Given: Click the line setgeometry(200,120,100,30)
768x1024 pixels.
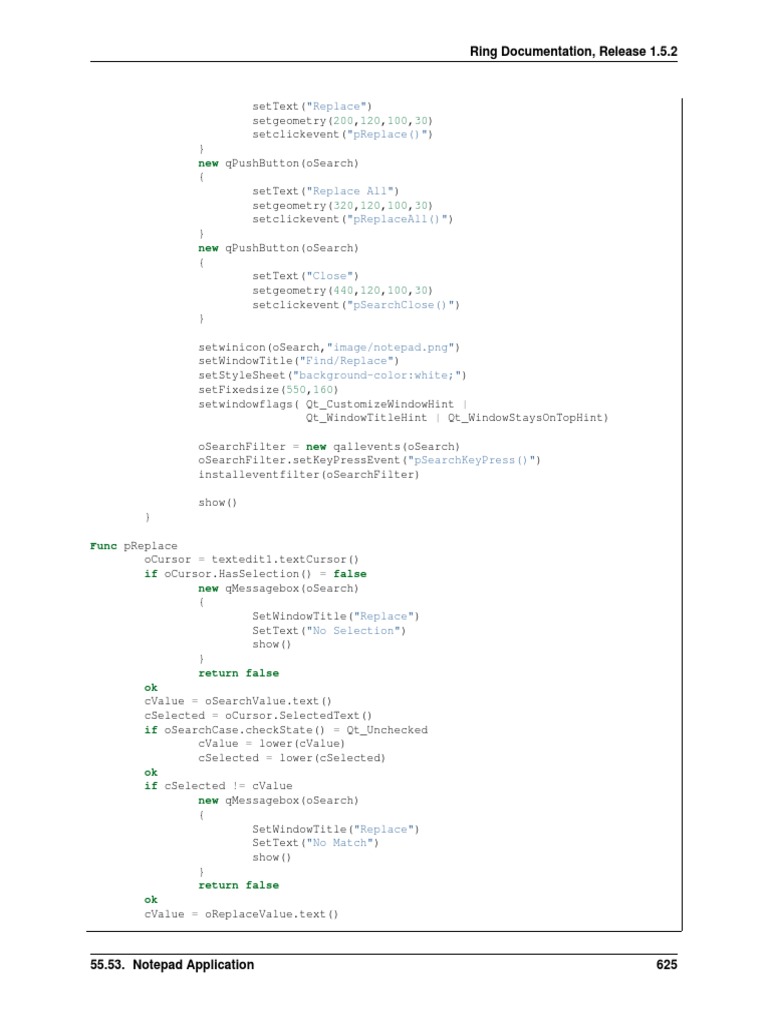Looking at the screenshot, I should (x=342, y=121).
